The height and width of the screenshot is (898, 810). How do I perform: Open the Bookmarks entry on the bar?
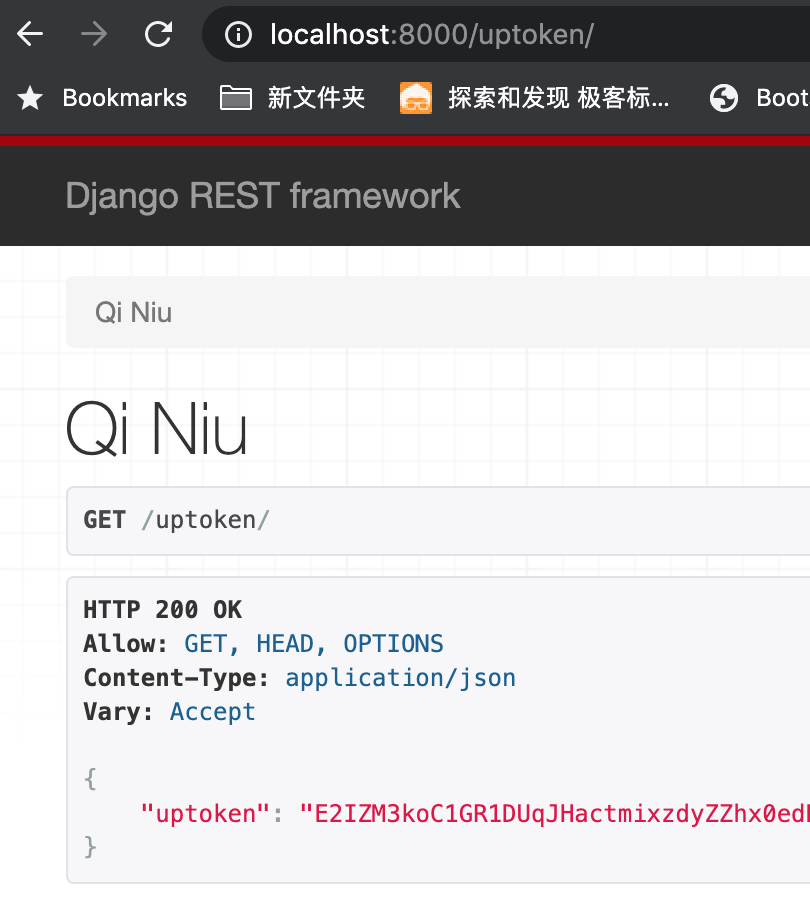[x=124, y=97]
